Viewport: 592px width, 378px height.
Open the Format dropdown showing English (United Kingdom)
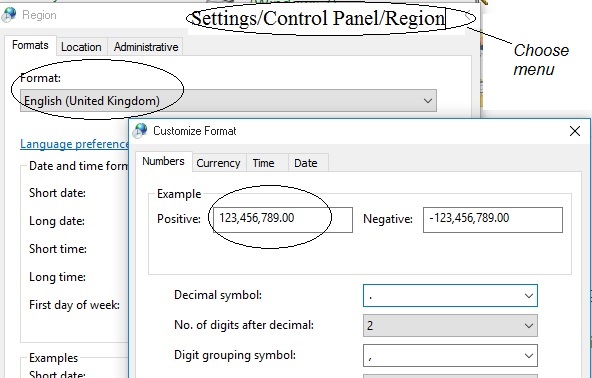(x=228, y=101)
